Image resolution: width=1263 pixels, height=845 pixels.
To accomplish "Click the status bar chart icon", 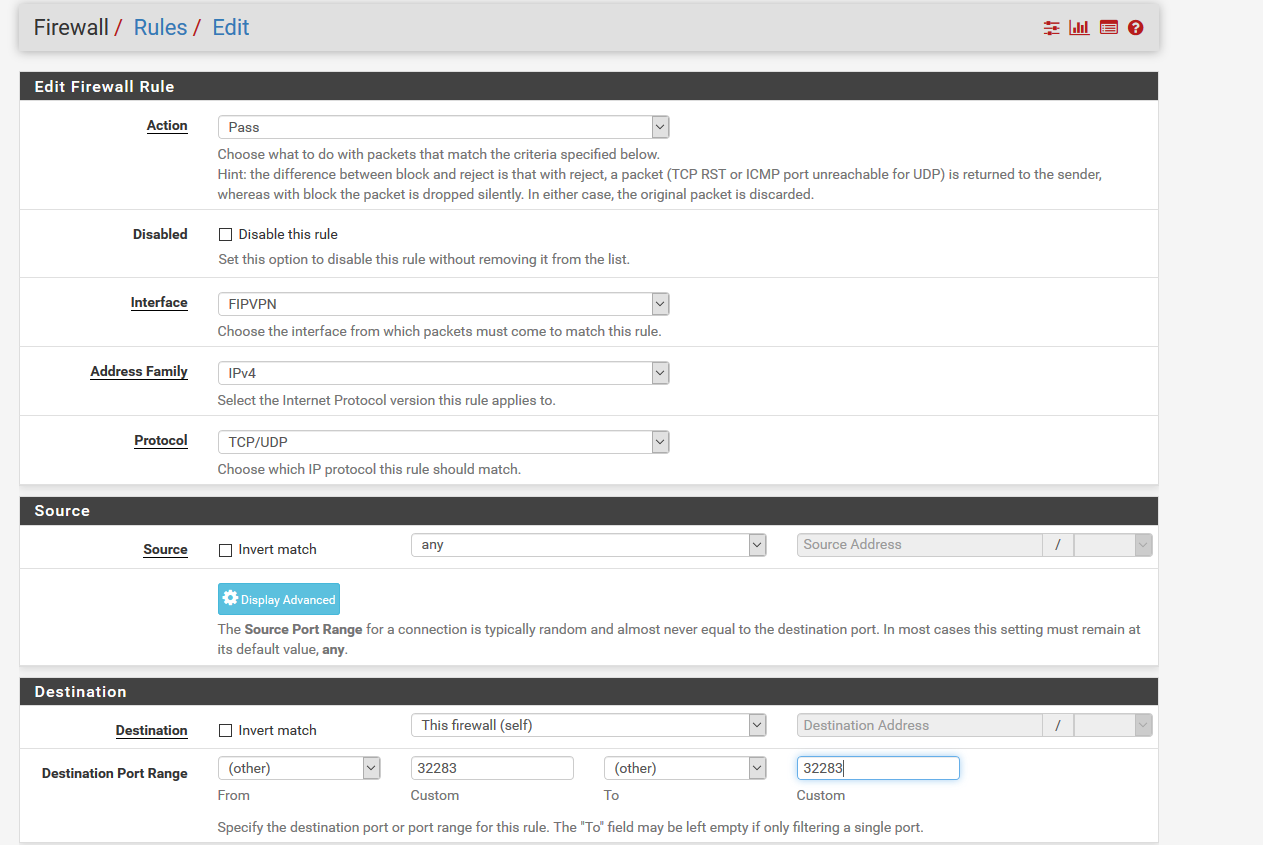I will tap(1079, 28).
